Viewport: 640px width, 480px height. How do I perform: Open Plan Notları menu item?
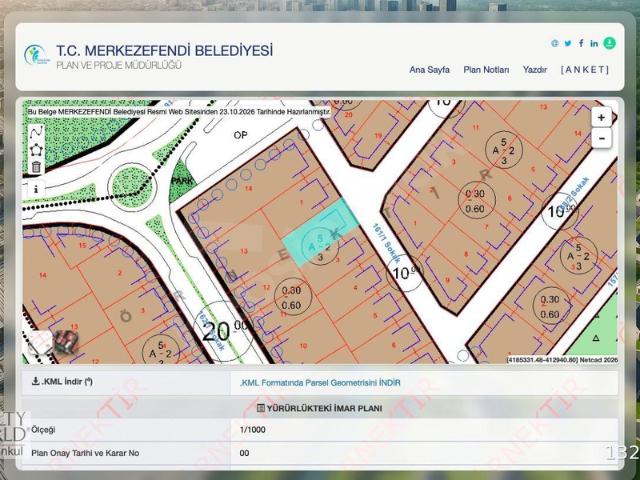coord(486,70)
